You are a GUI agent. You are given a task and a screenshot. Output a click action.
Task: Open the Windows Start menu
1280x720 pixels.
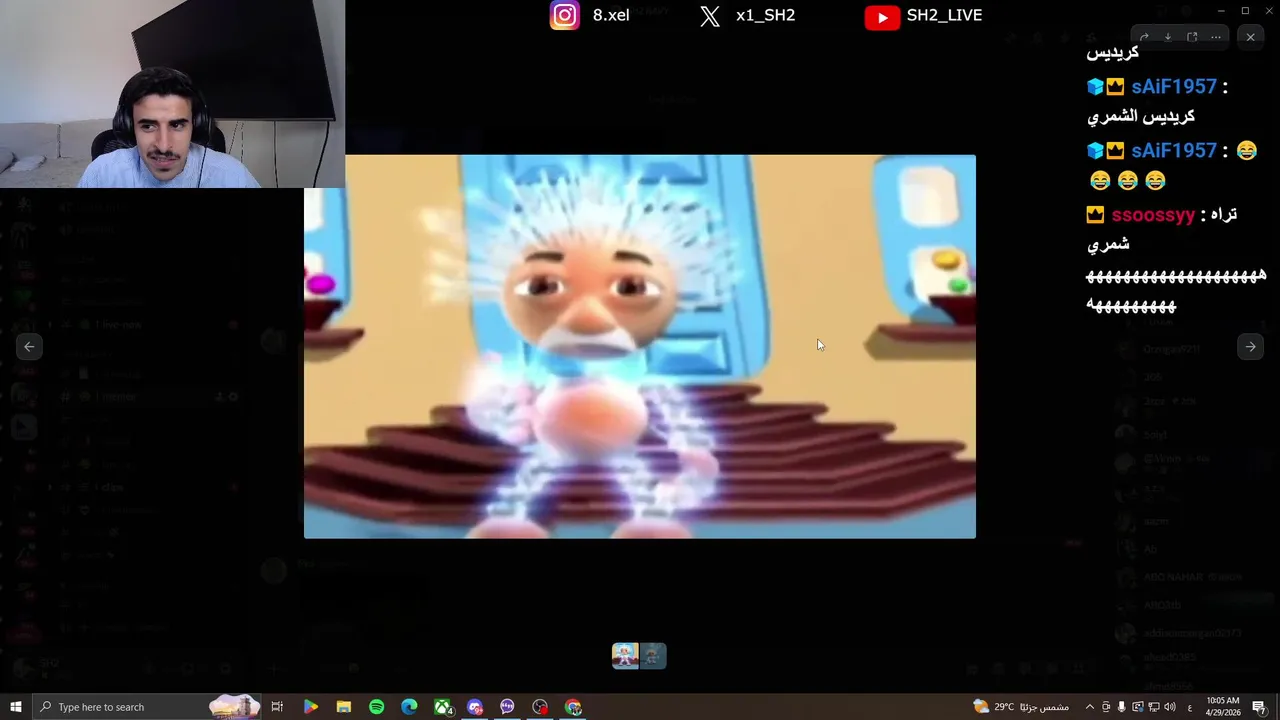tap(15, 707)
